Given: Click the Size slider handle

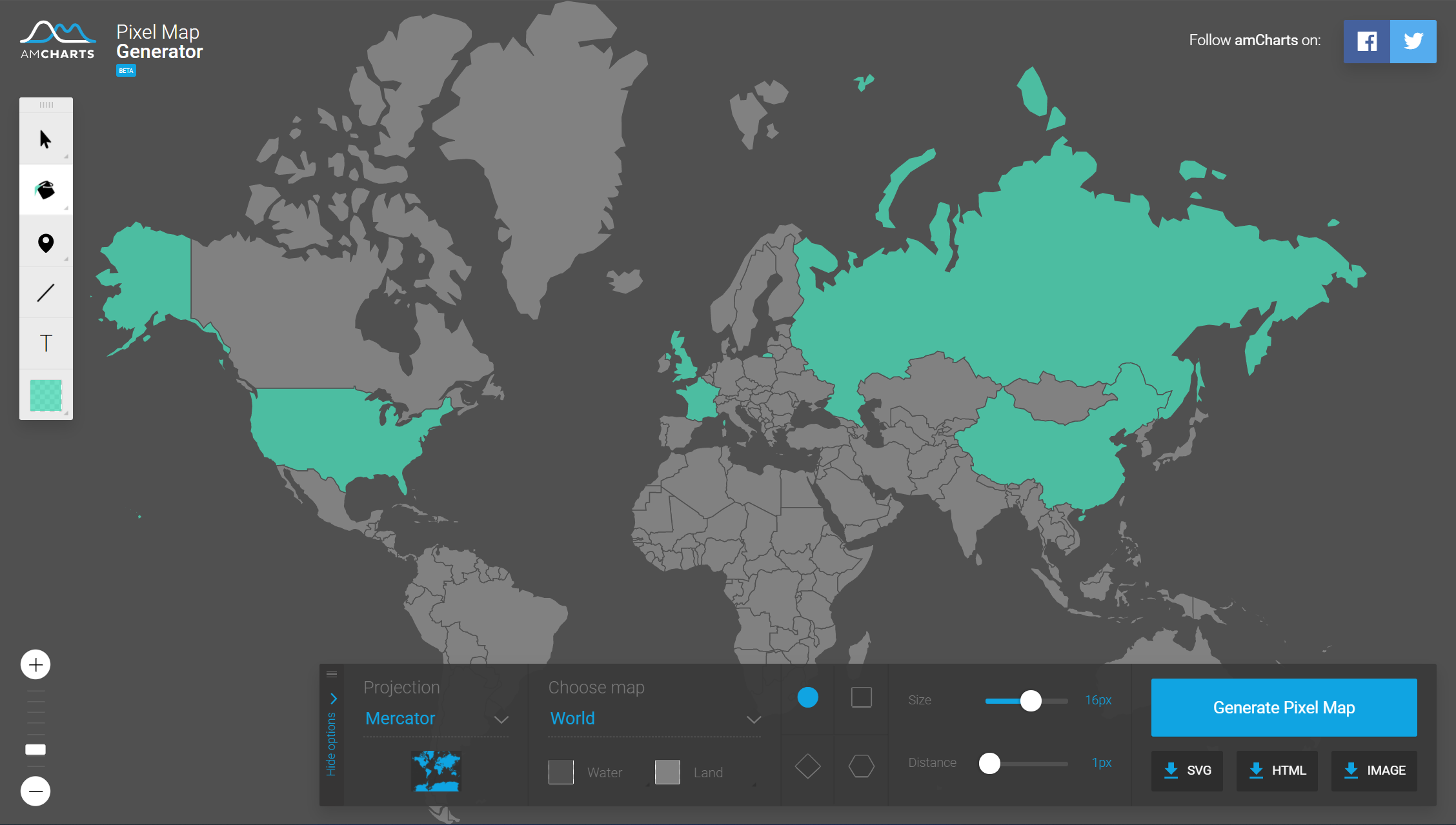Looking at the screenshot, I should 1031,701.
